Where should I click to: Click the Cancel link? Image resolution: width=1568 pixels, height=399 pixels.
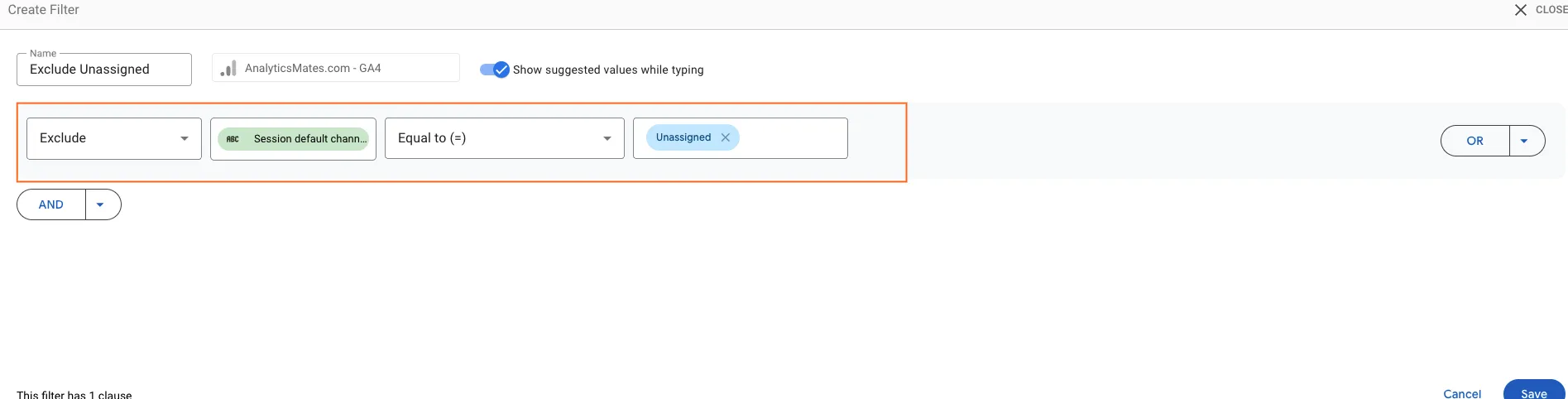click(1462, 394)
